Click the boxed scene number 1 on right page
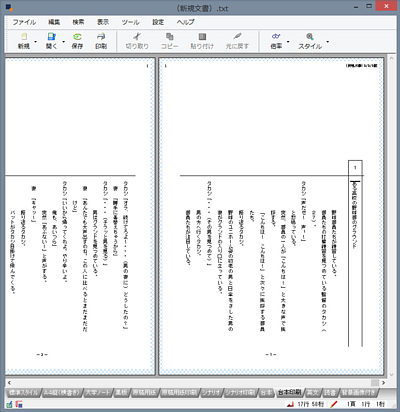 point(355,167)
